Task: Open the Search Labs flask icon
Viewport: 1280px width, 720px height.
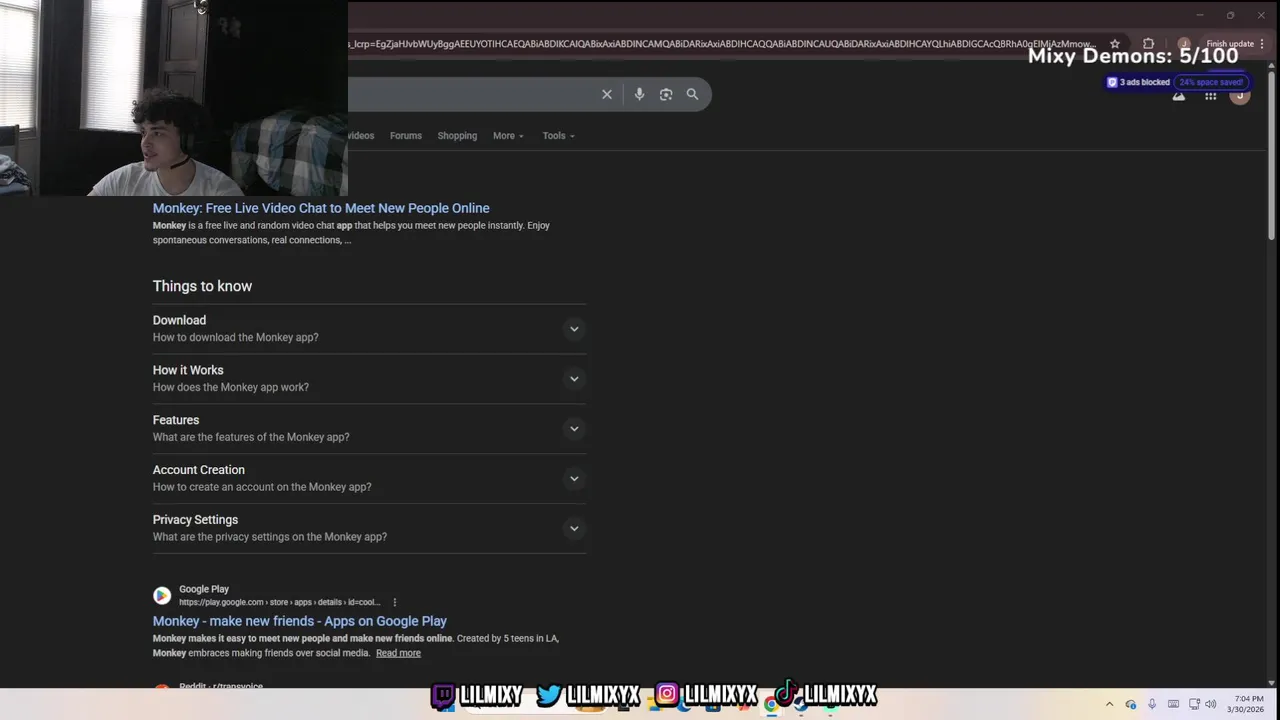Action: (1179, 96)
